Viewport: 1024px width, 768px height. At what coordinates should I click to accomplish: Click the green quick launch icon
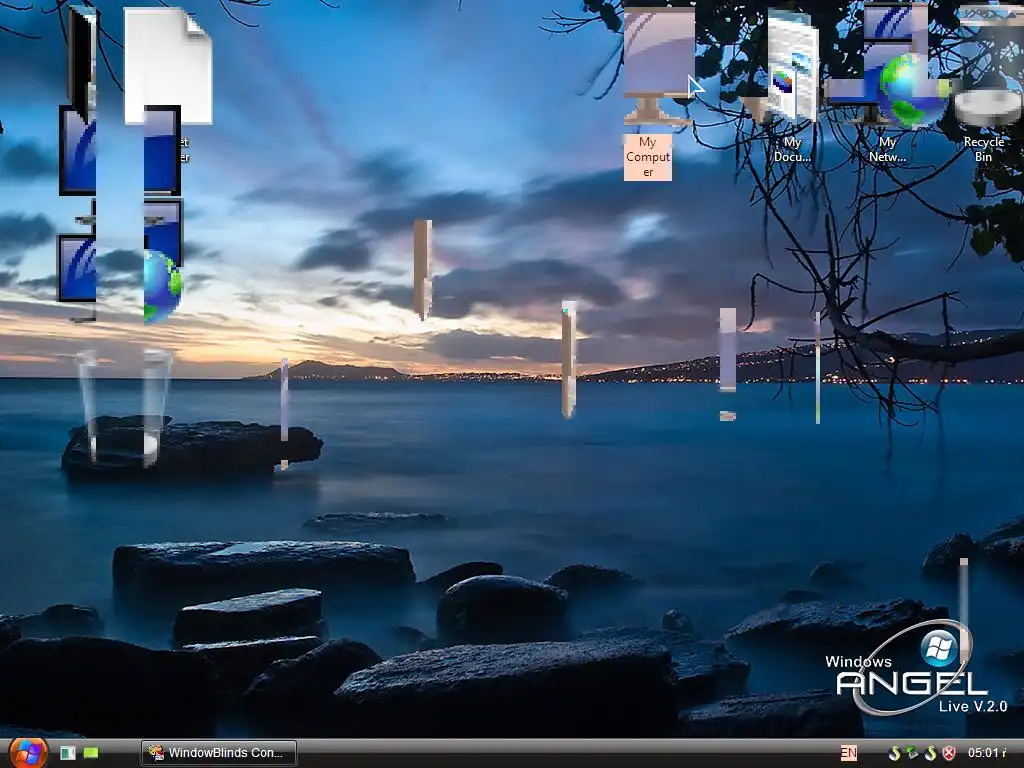coord(91,753)
